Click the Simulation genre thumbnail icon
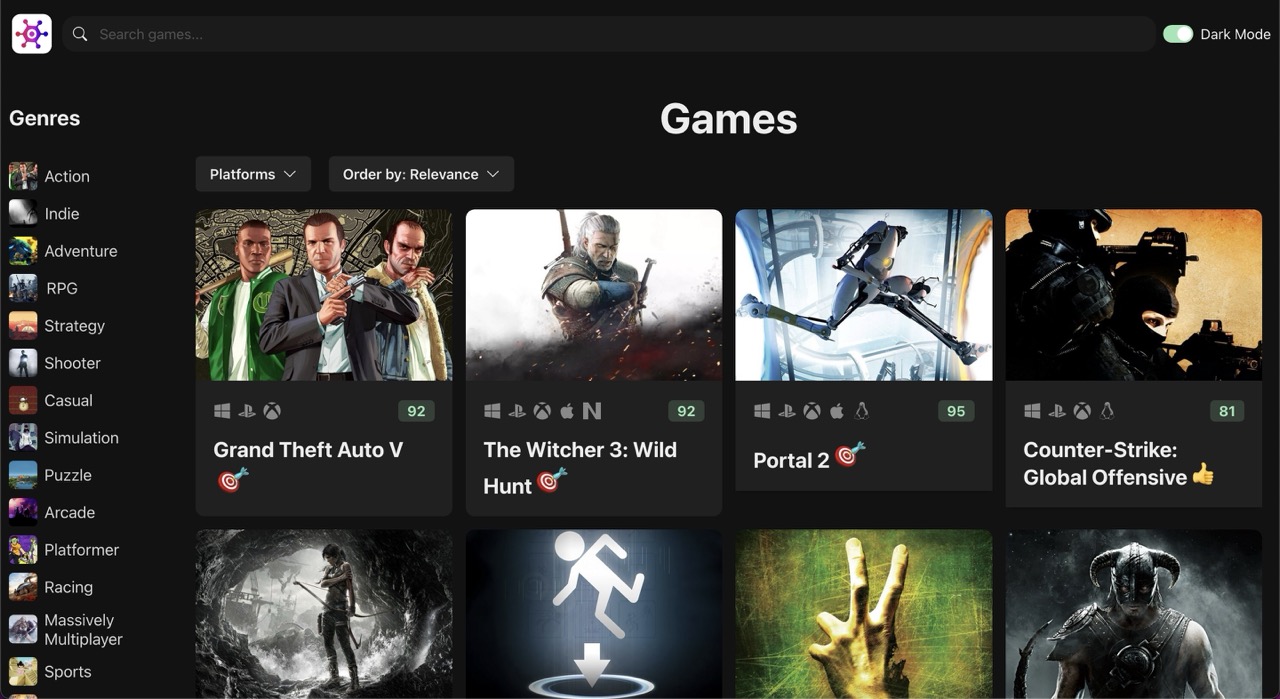Image resolution: width=1280 pixels, height=699 pixels. (x=23, y=437)
